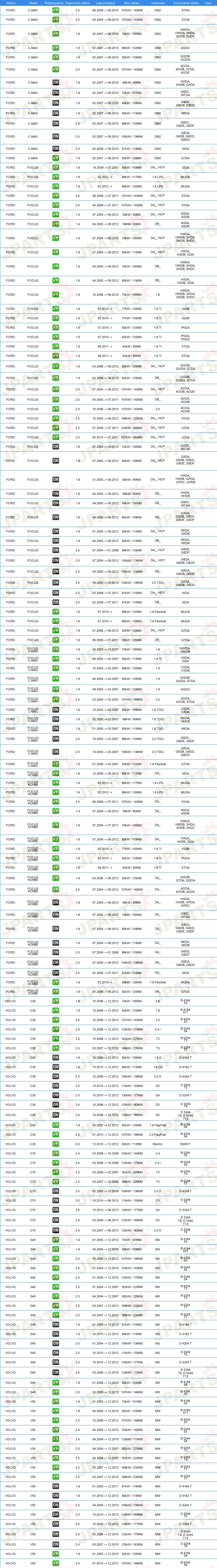Click PB fuel icon in Focus 224kW / 305KM row

[x=55, y=428]
